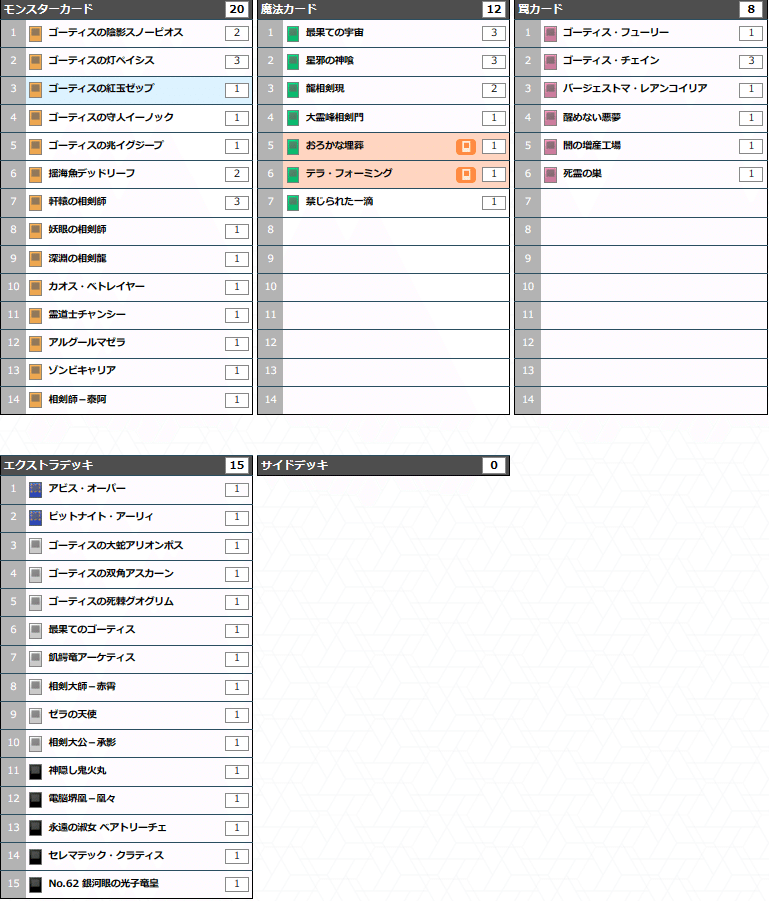Click the monster icon beside ゴーティスの陰影スノーピオス
769x901 pixels.
click(x=35, y=33)
